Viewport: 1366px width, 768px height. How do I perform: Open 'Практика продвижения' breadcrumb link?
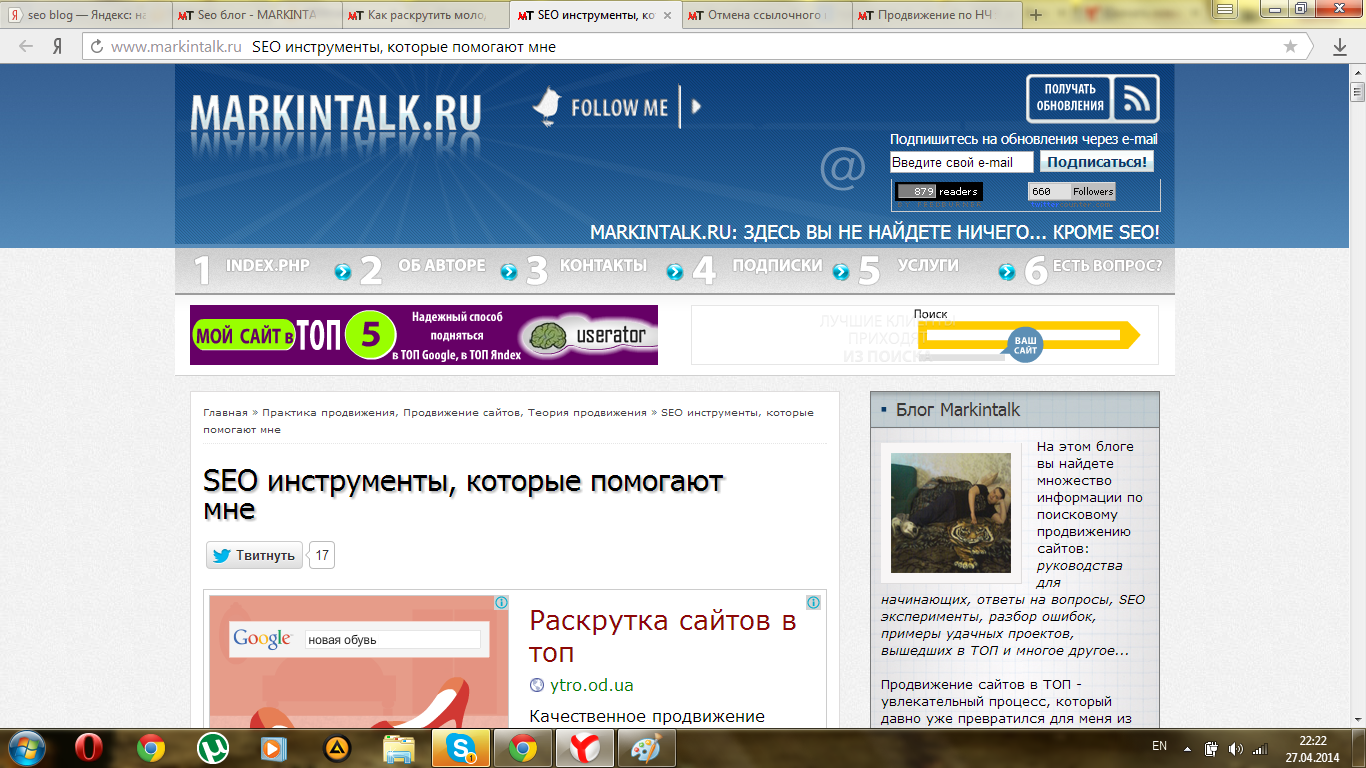coord(329,412)
